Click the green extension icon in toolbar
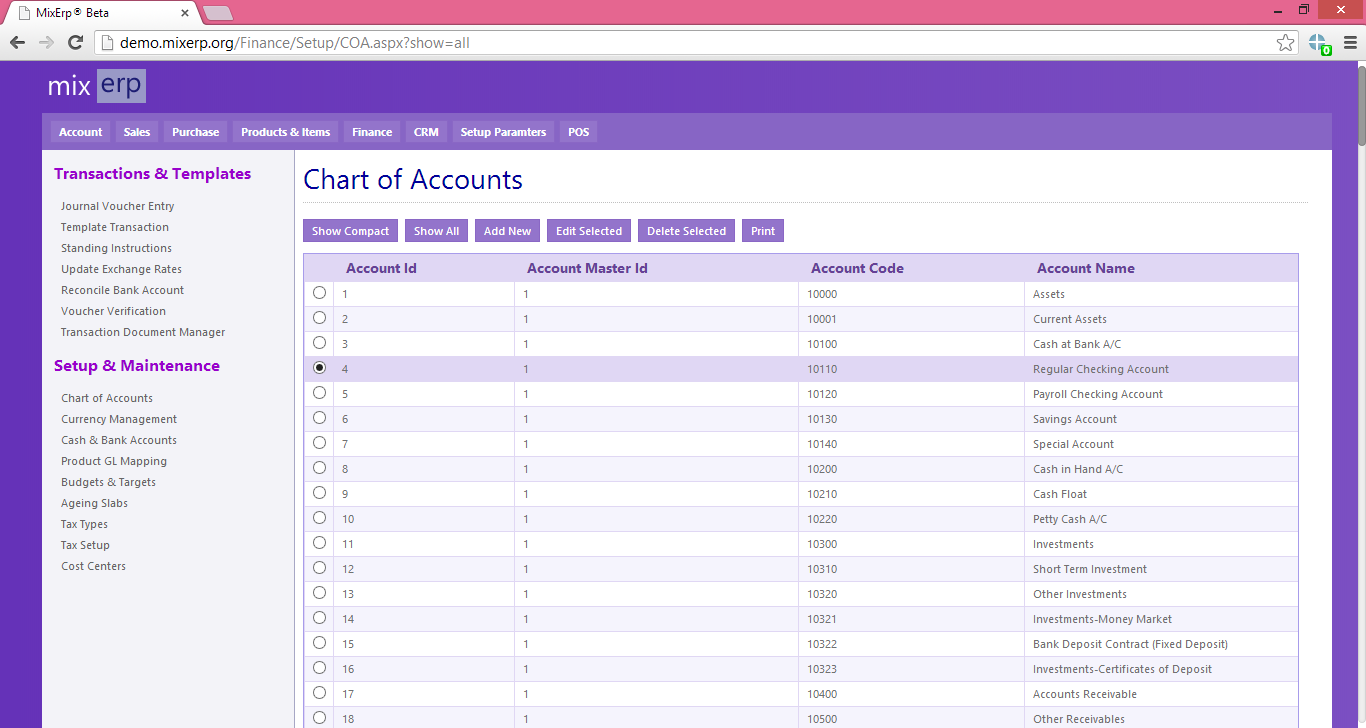 1319,43
